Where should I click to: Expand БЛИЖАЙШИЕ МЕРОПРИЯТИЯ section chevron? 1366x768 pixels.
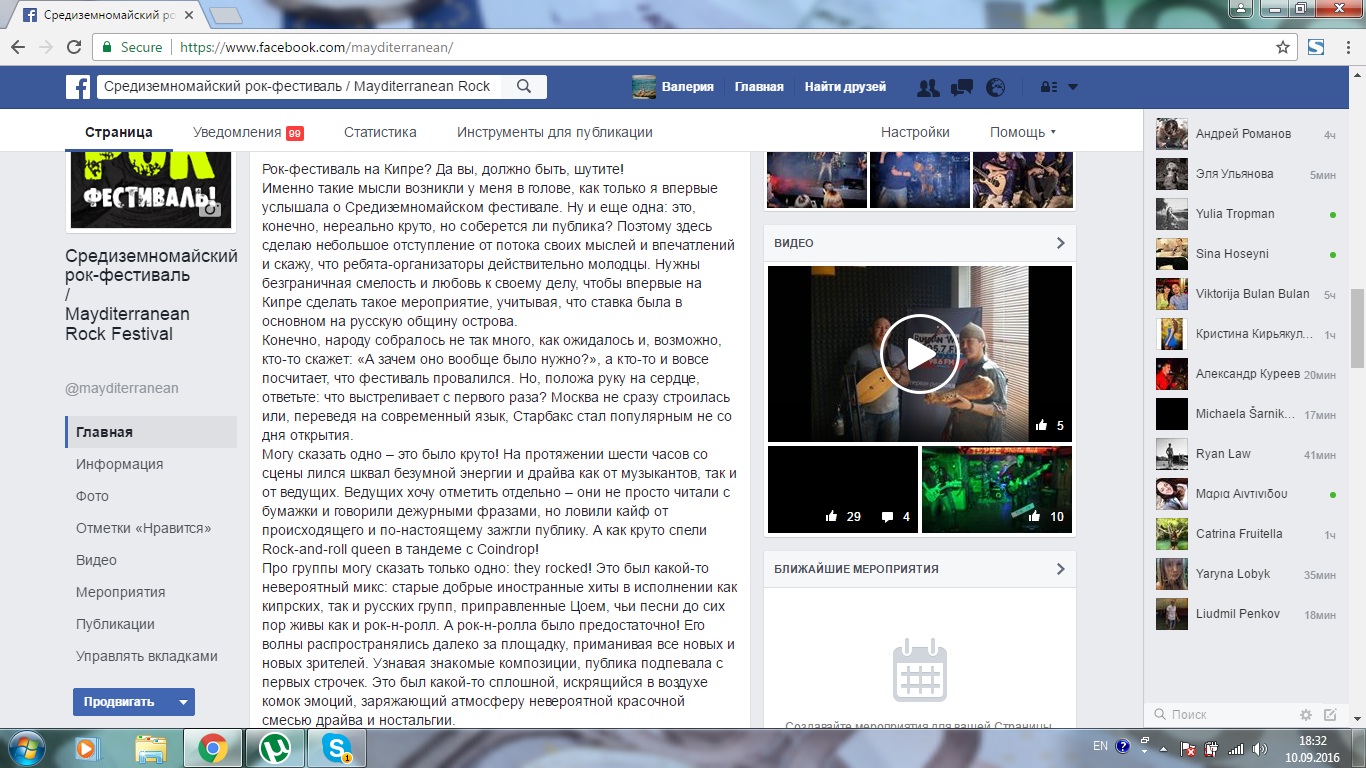click(1061, 569)
